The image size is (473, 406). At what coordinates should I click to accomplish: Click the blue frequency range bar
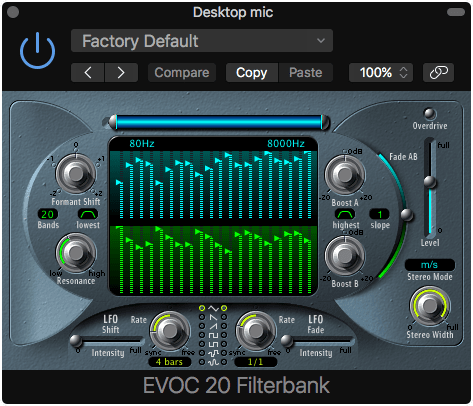(x=219, y=122)
